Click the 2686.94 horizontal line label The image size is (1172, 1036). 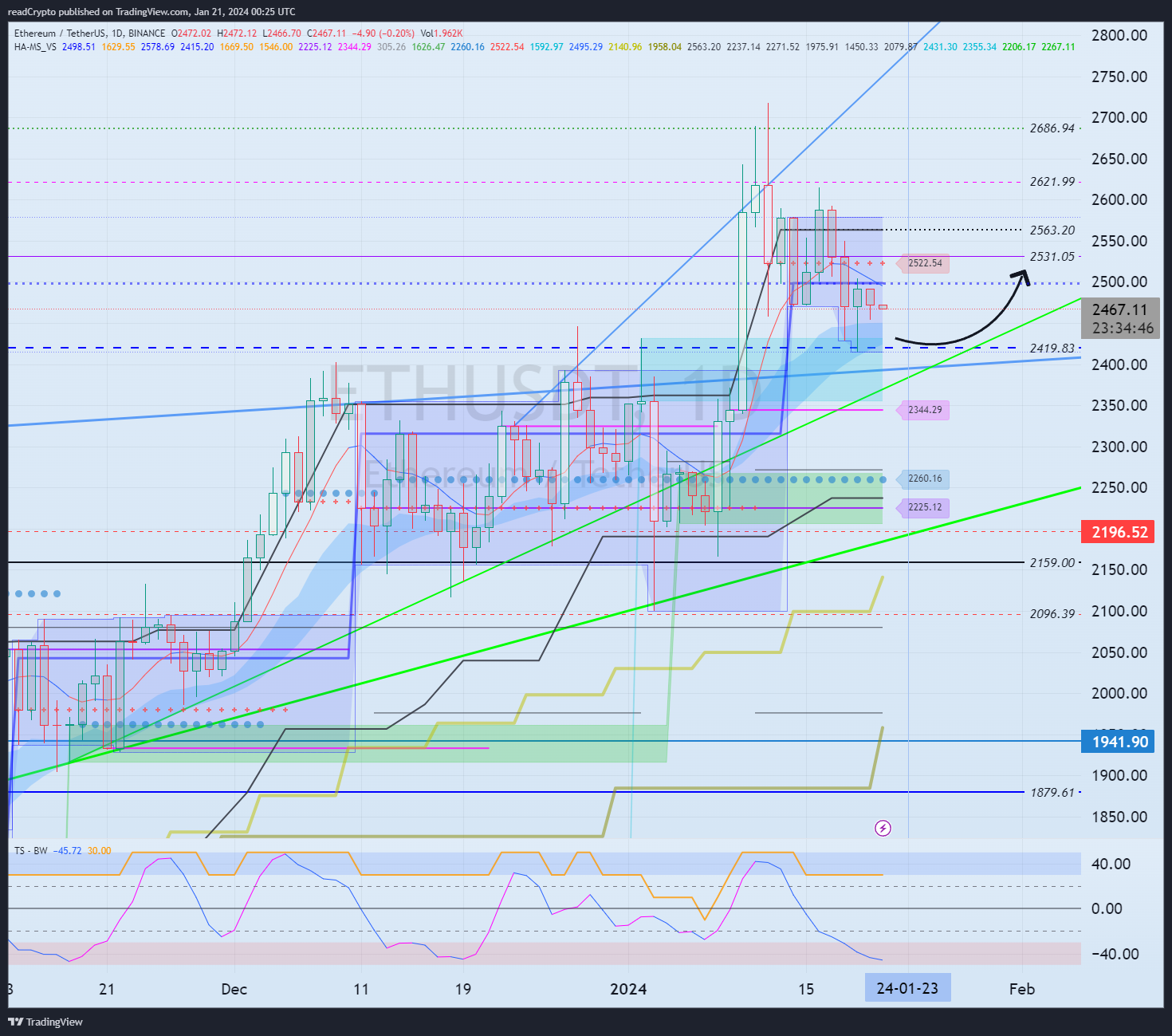1052,128
